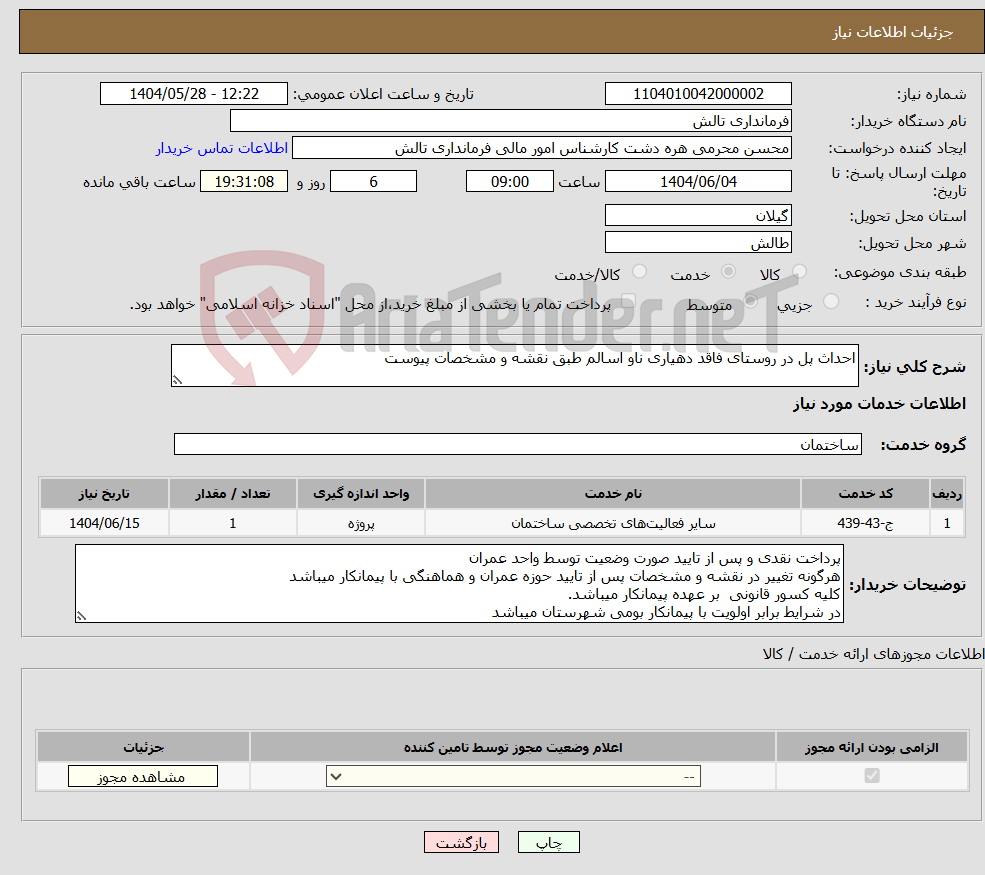The image size is (985, 875).
Task: Select the خدمت radio button
Action: tap(728, 271)
